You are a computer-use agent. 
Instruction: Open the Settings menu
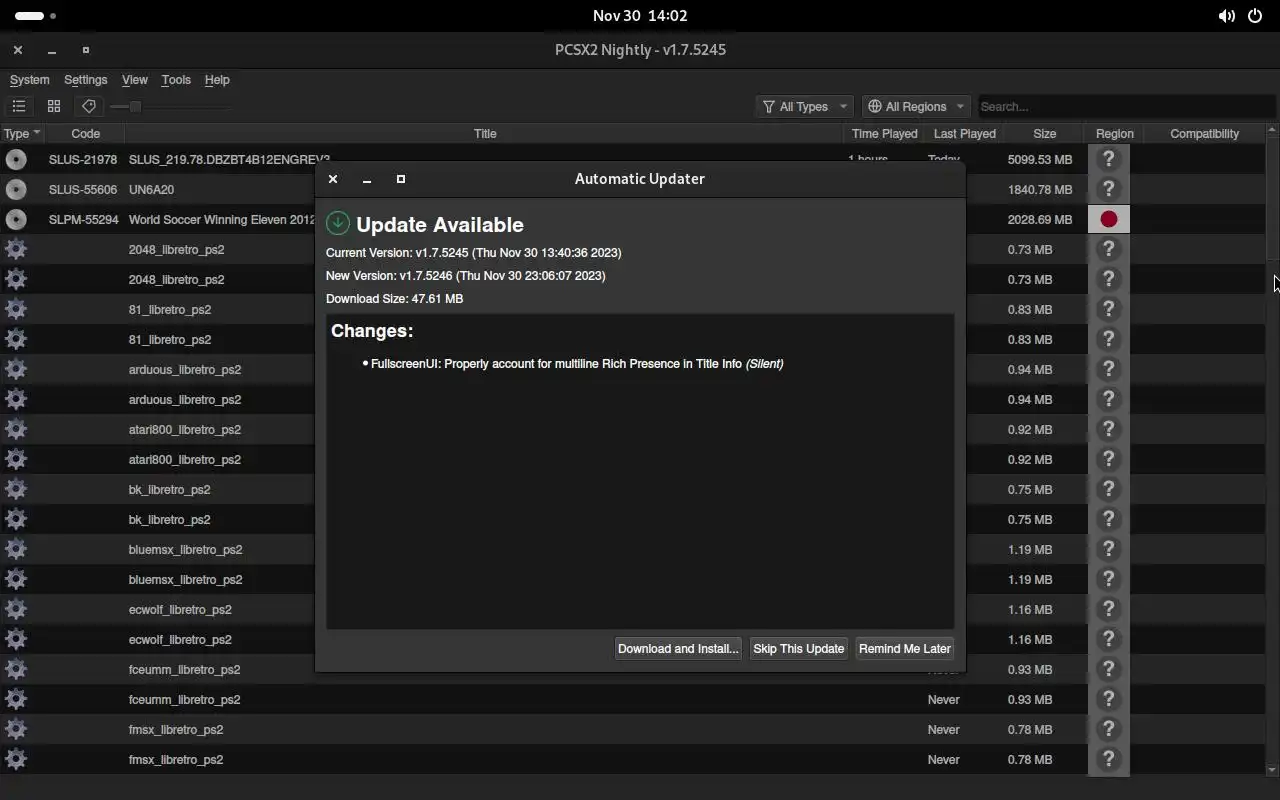coord(85,80)
